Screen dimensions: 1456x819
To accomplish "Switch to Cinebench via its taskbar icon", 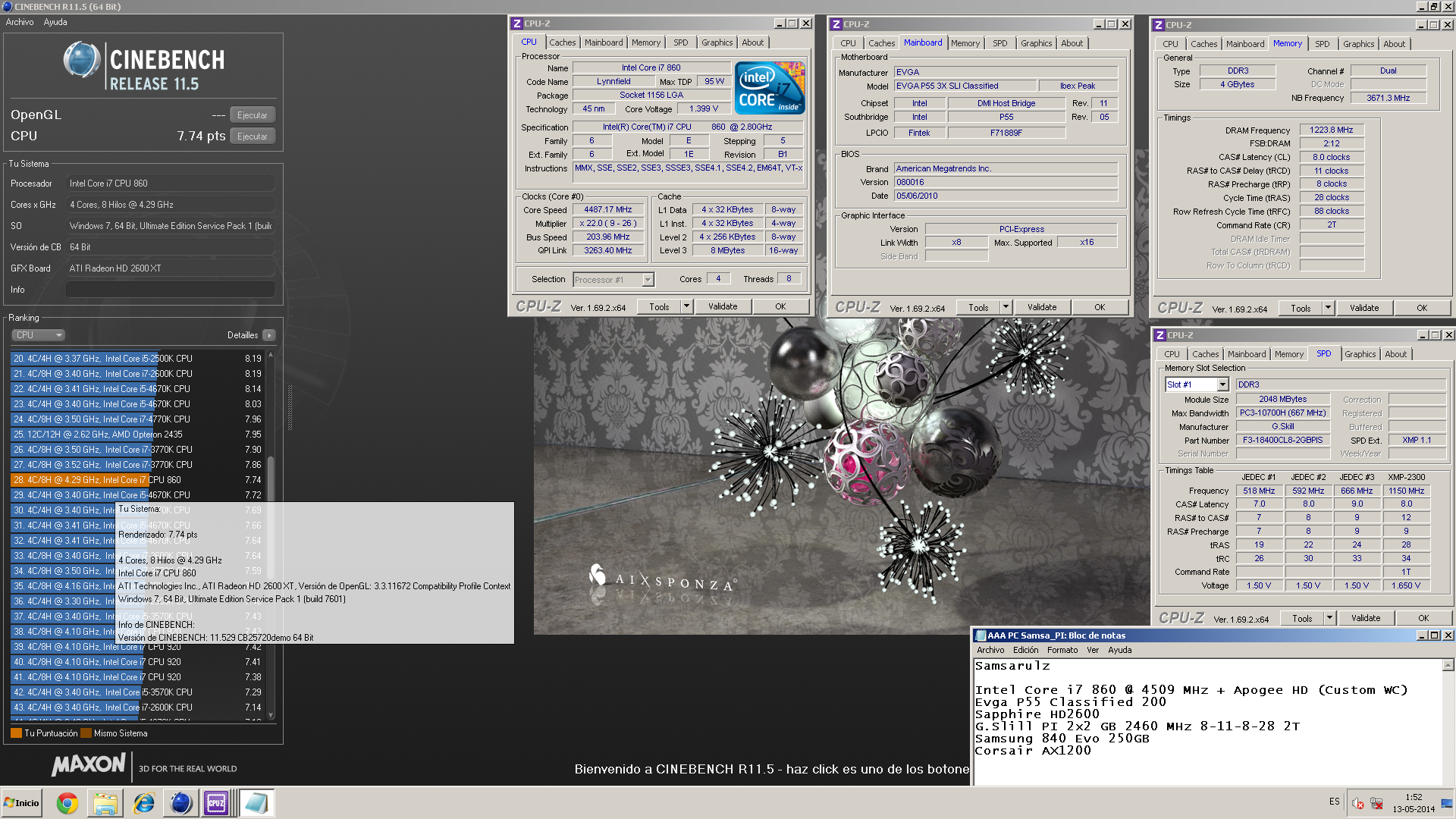I will tap(180, 803).
